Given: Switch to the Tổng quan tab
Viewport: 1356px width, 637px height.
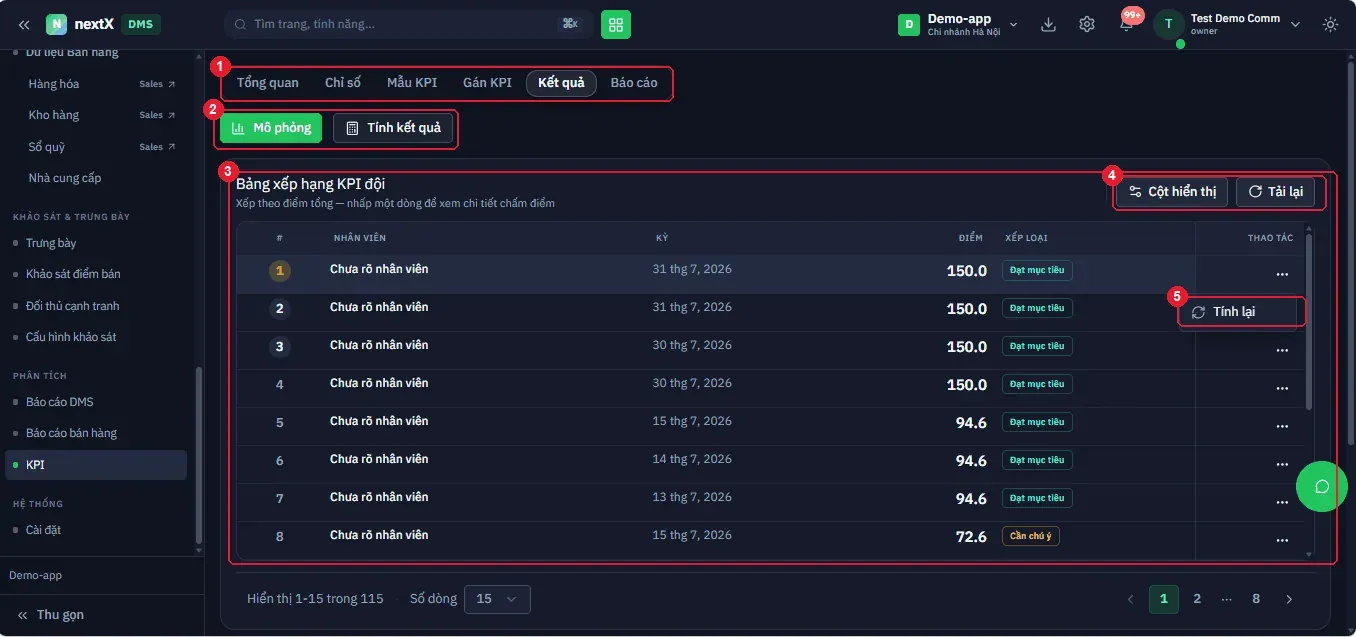Looking at the screenshot, I should 268,83.
